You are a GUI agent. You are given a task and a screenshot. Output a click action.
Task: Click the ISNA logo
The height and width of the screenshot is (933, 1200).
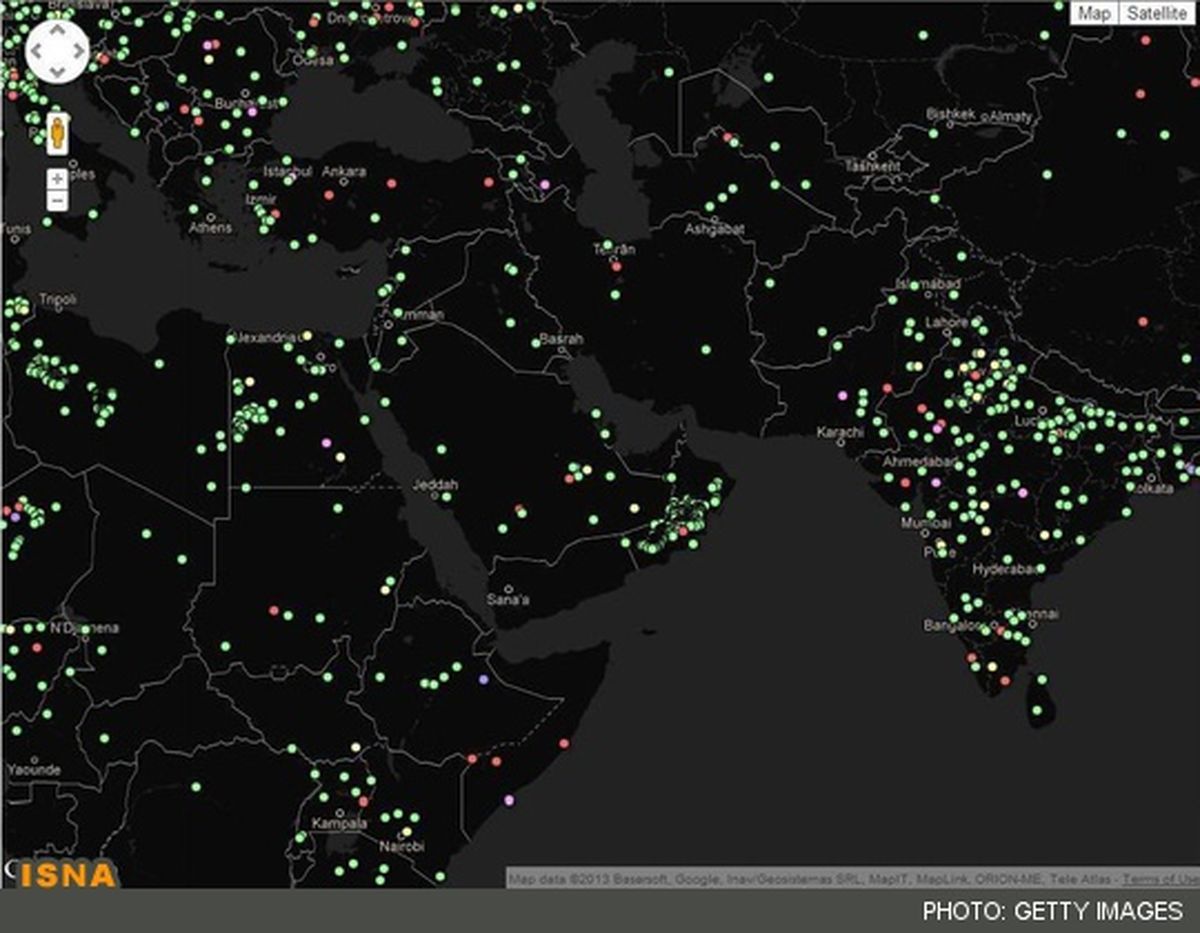(66, 874)
